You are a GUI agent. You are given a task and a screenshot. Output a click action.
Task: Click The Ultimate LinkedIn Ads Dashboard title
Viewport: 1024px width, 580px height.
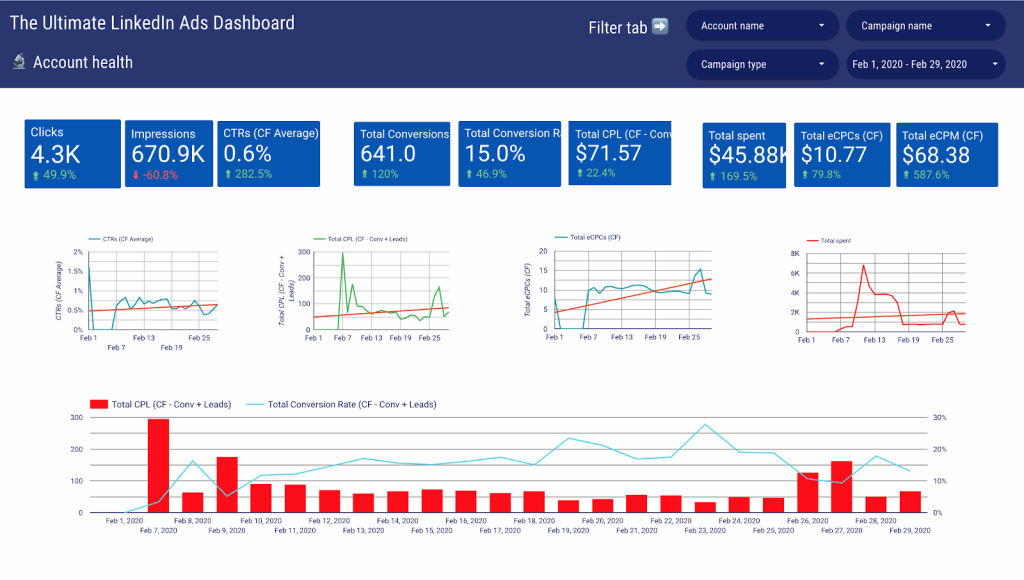click(x=152, y=23)
